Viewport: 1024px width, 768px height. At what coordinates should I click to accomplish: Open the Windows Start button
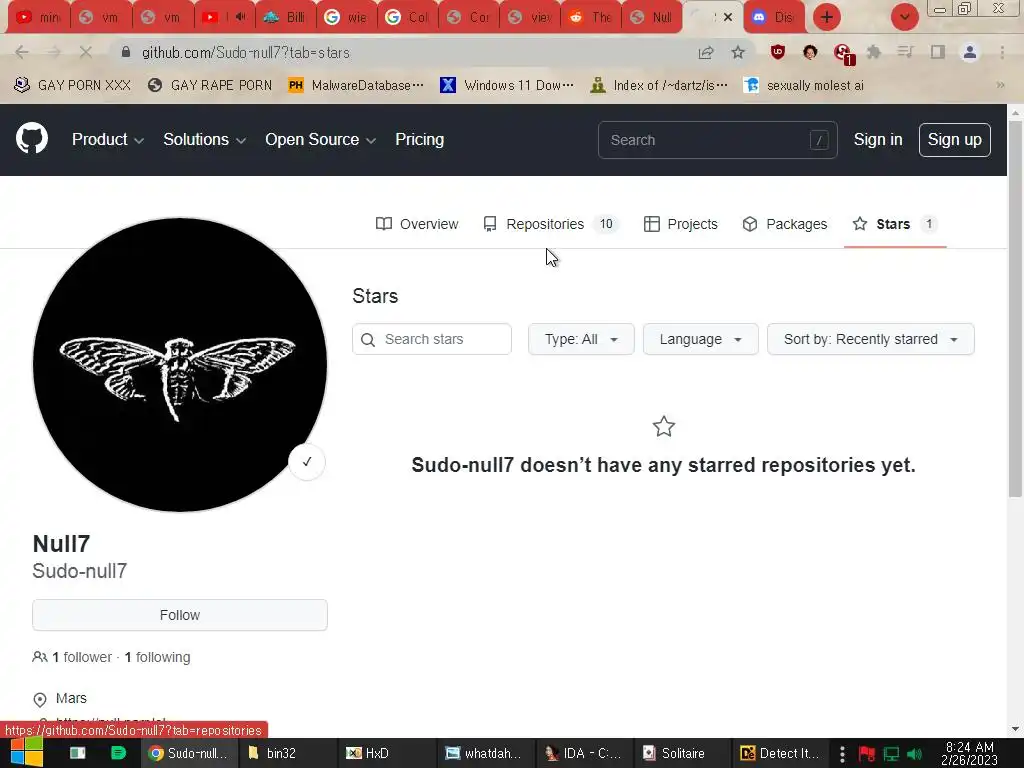click(x=27, y=753)
